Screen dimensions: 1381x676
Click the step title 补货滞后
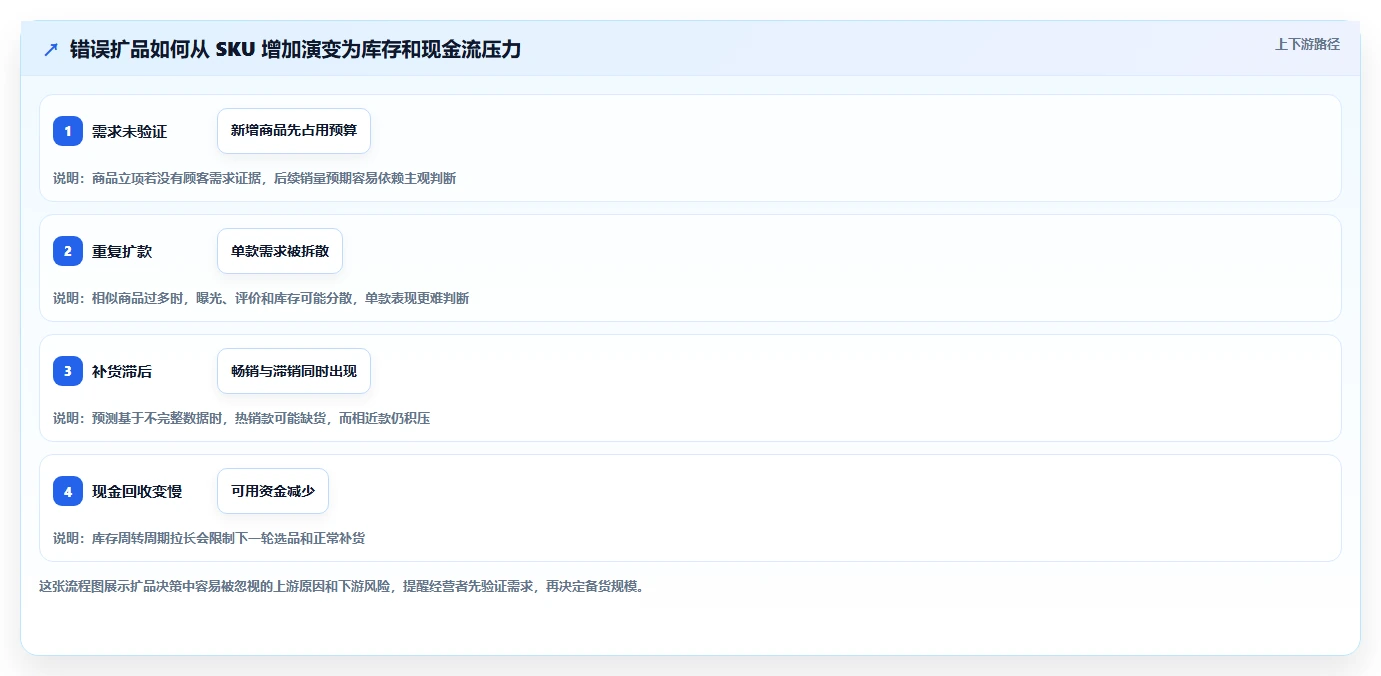pyautogui.click(x=122, y=371)
